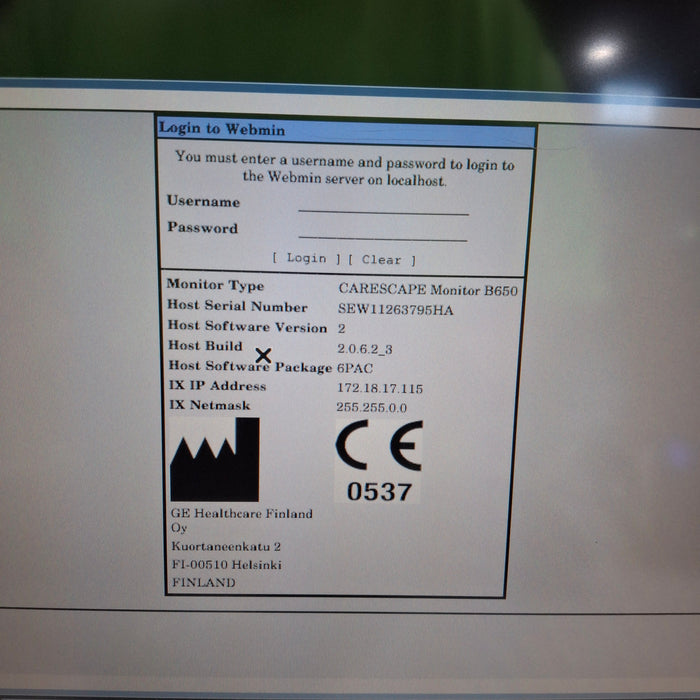Click the CE certification mark
The height and width of the screenshot is (700, 700).
point(379,446)
